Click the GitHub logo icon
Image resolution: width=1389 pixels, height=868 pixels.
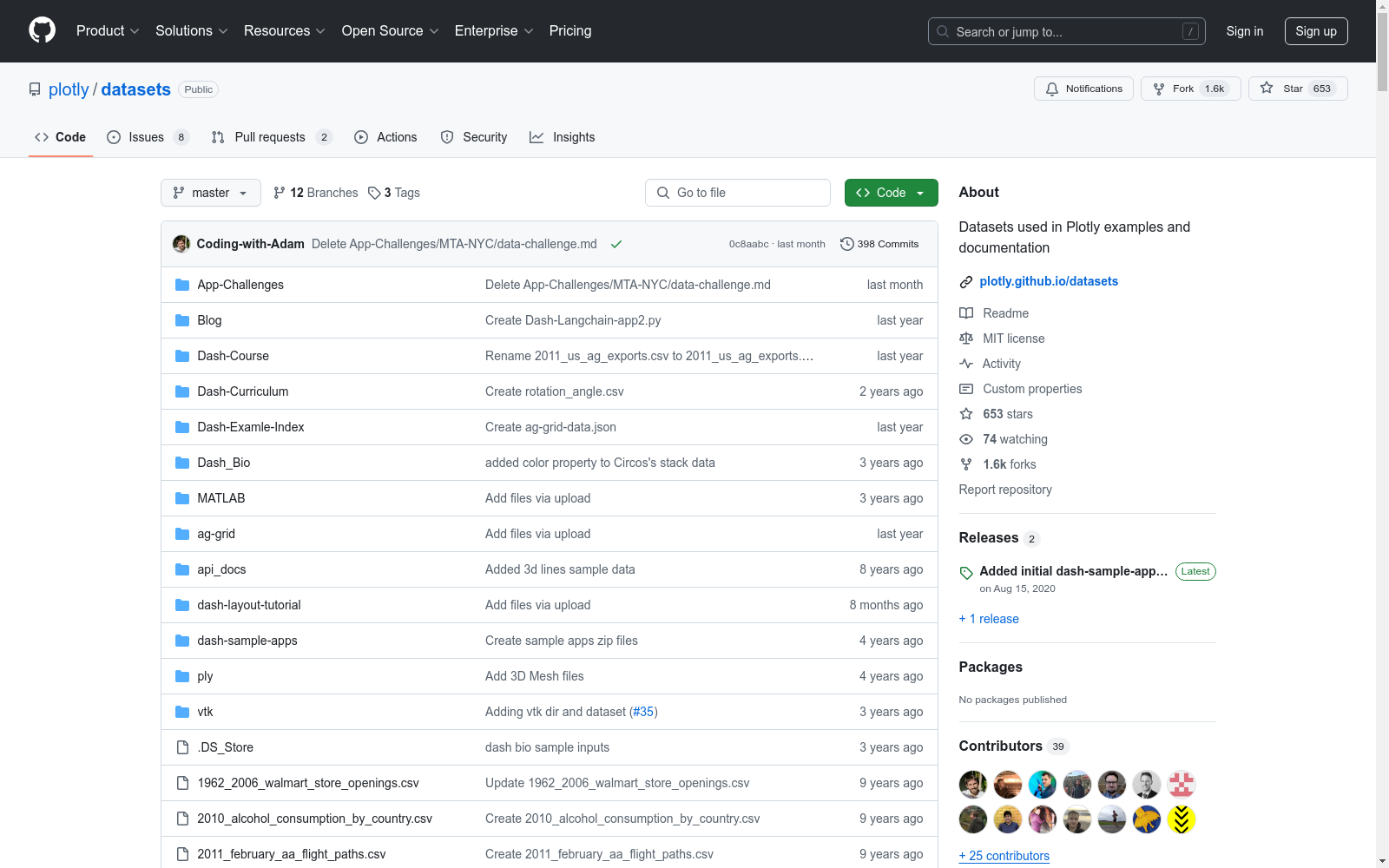[x=42, y=30]
